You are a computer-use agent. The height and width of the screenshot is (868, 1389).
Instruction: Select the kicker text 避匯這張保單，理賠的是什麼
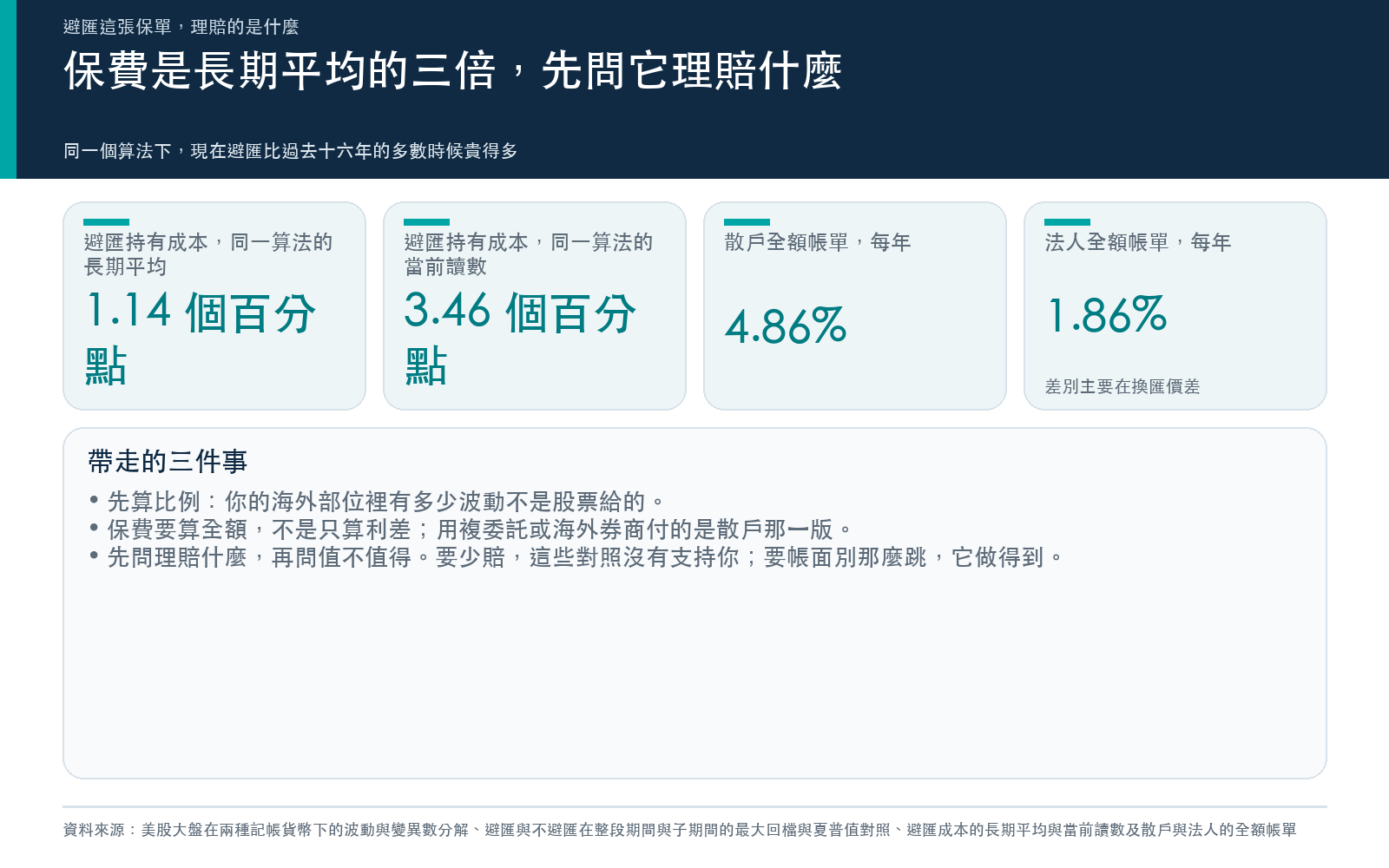coord(181,27)
